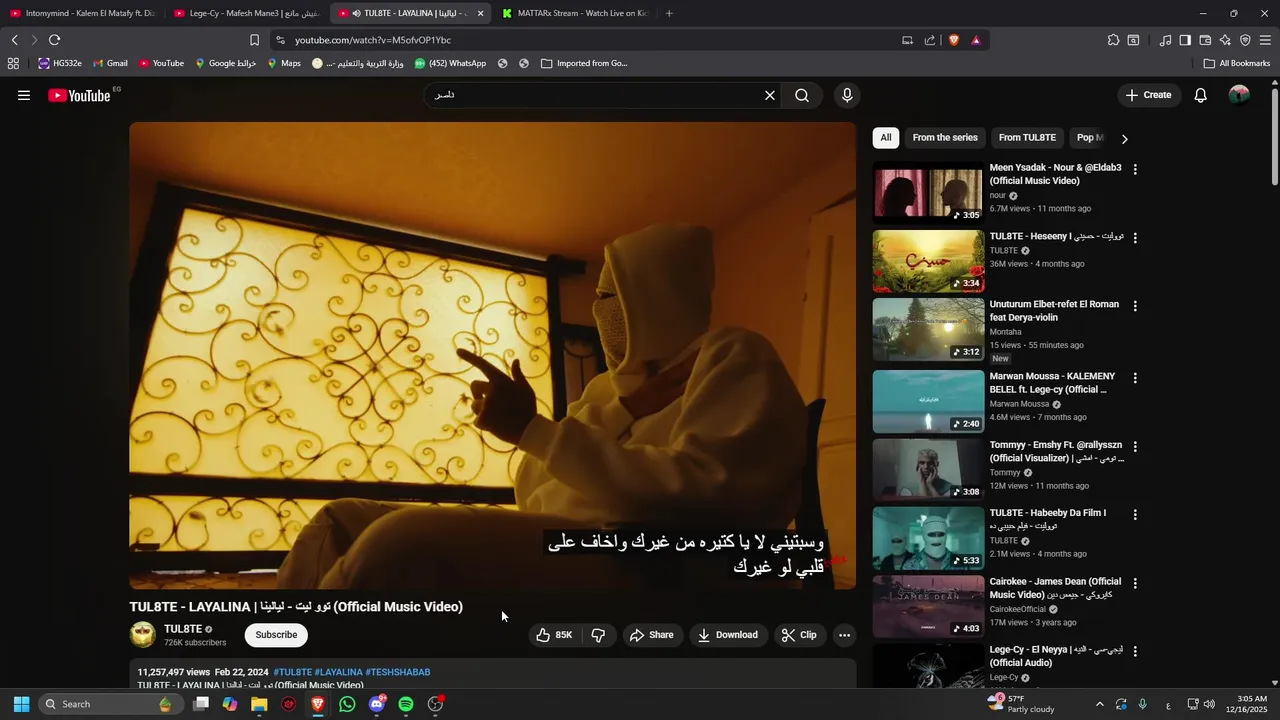
Task: Open the account avatar menu
Action: 1239,95
